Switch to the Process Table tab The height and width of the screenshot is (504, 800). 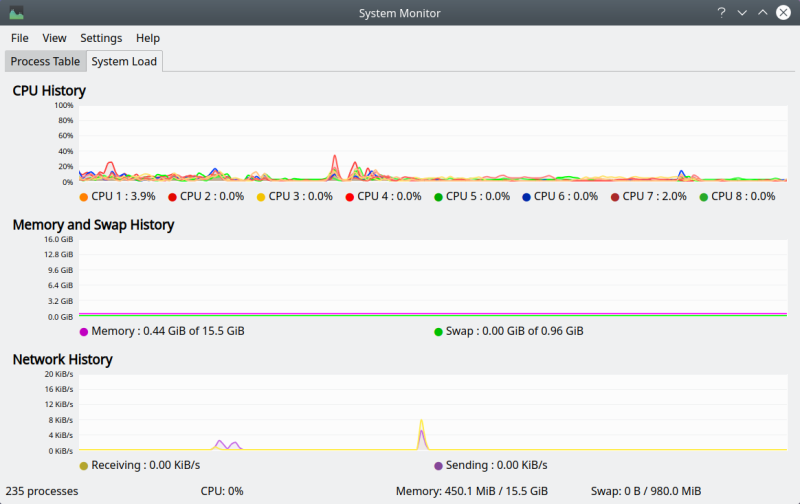(45, 62)
